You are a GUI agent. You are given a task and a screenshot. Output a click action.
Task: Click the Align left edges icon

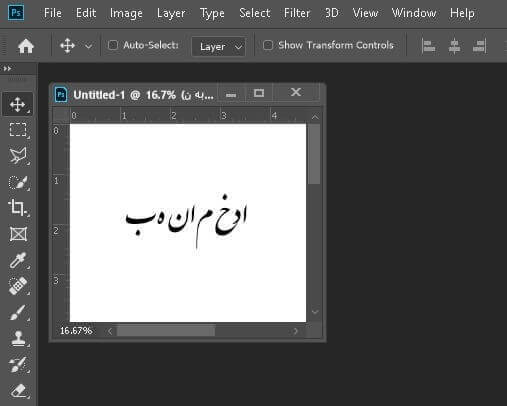coord(428,46)
